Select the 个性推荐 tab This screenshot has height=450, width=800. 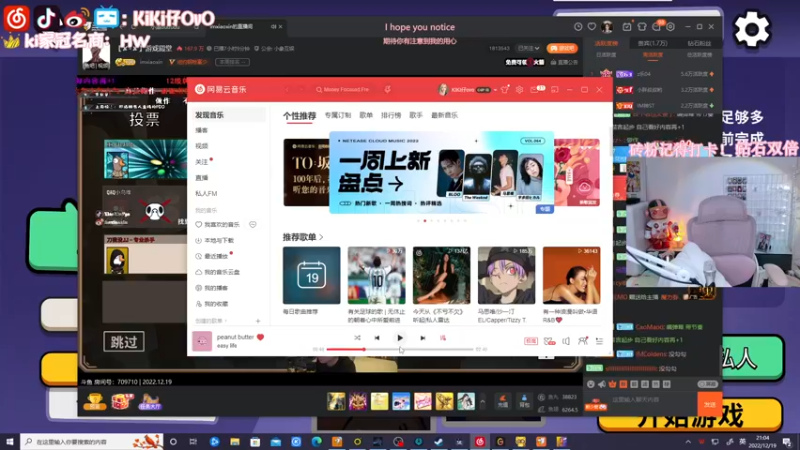click(299, 116)
